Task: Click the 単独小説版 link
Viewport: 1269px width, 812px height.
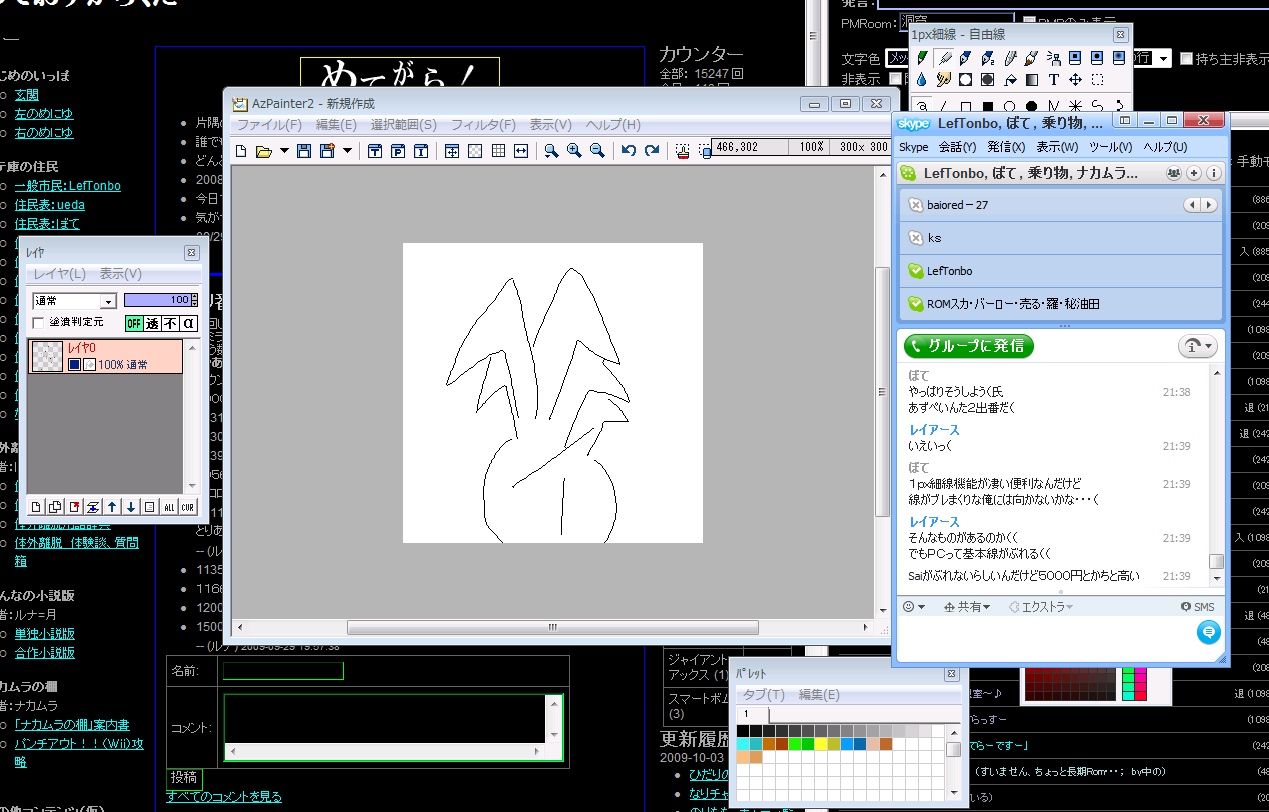Action: click(45, 634)
